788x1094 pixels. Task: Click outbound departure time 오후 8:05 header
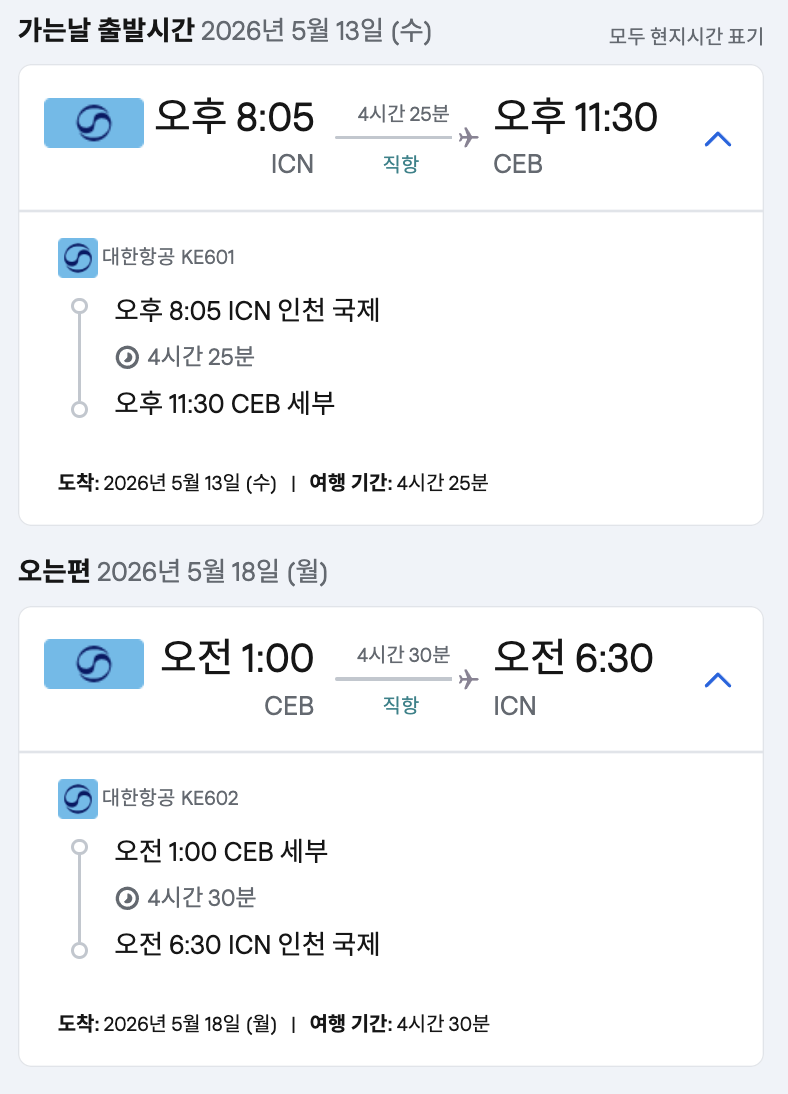point(235,118)
